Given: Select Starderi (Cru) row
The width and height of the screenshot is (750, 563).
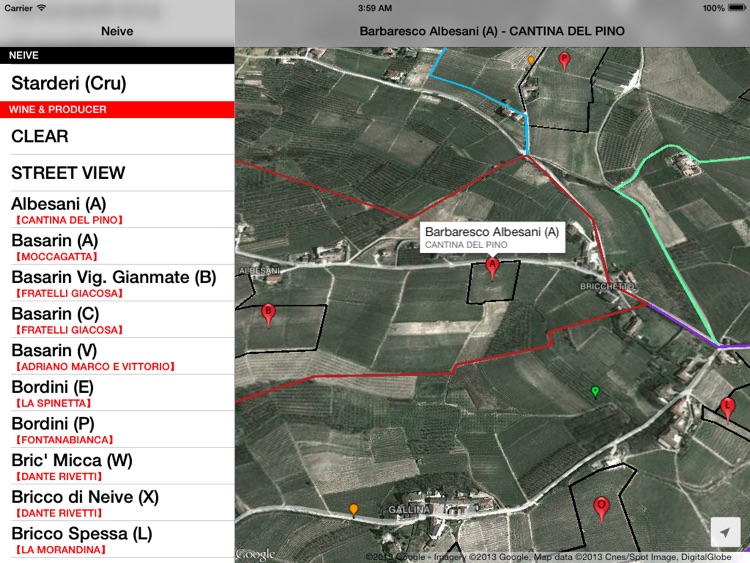Looking at the screenshot, I should (117, 83).
